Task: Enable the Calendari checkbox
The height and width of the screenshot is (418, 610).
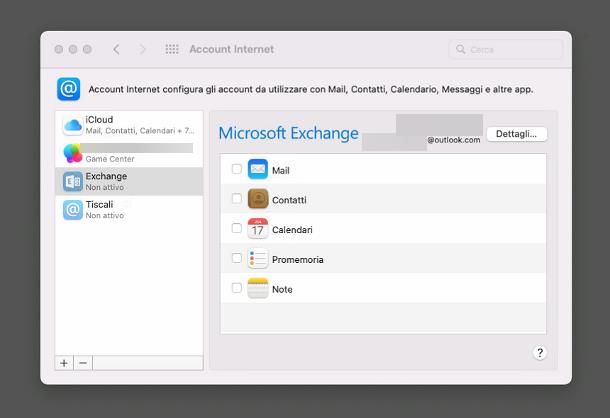Action: click(237, 228)
